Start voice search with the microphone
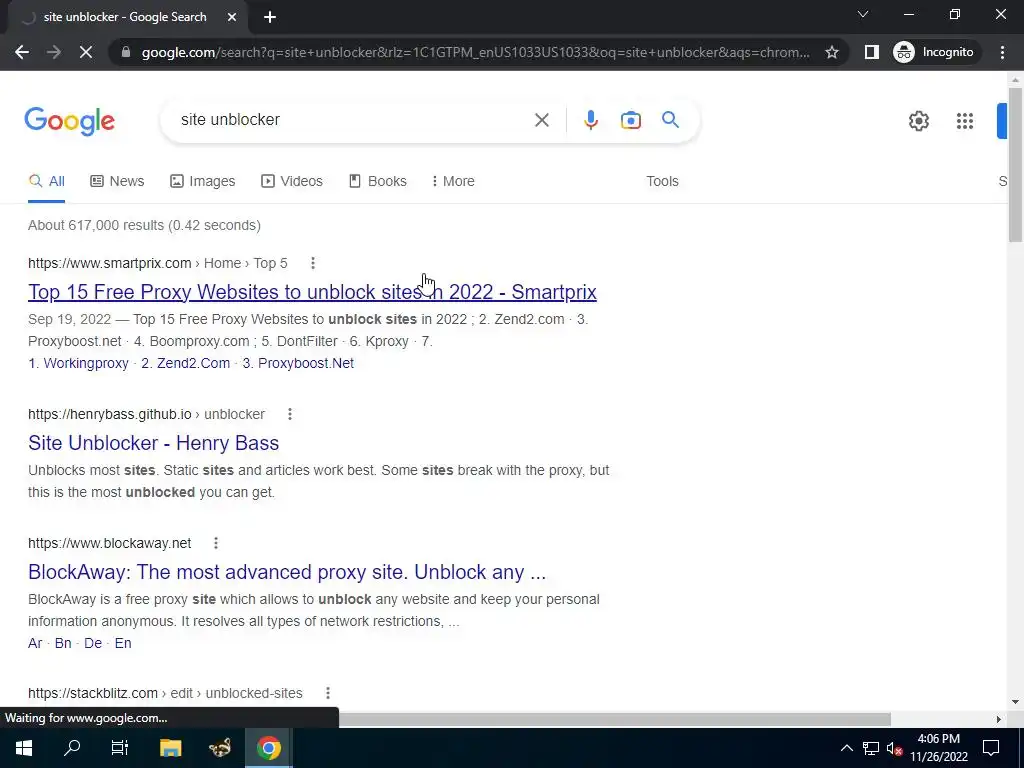The height and width of the screenshot is (768, 1024). click(x=590, y=120)
